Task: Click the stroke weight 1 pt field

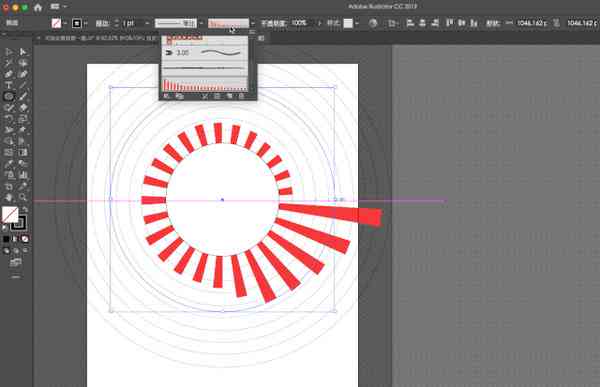Action: tap(135, 24)
